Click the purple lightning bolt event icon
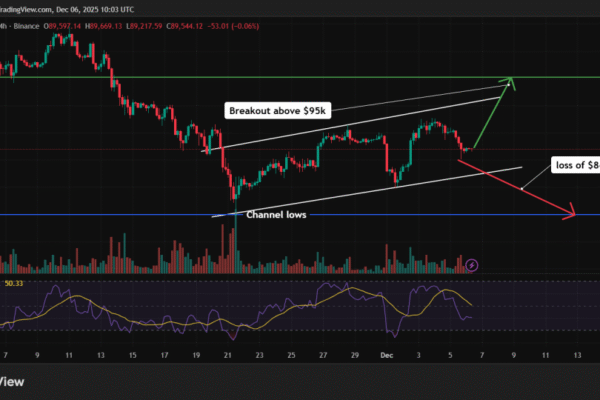600x400 pixels. pyautogui.click(x=472, y=265)
